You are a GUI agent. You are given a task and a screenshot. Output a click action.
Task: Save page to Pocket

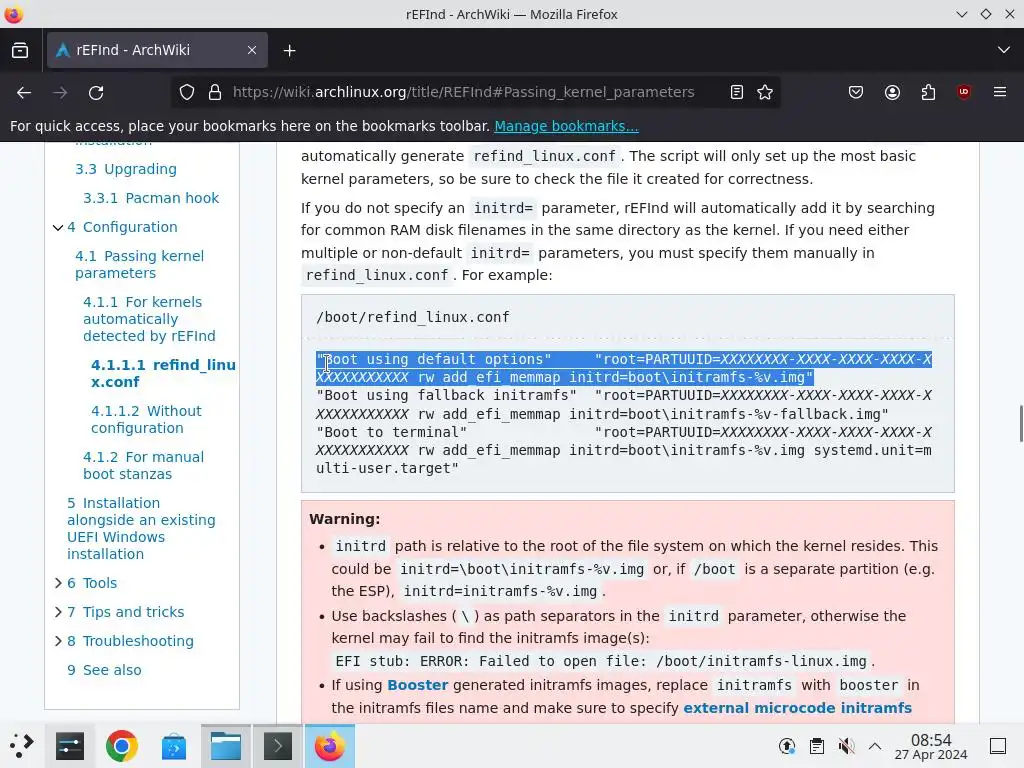(x=856, y=93)
